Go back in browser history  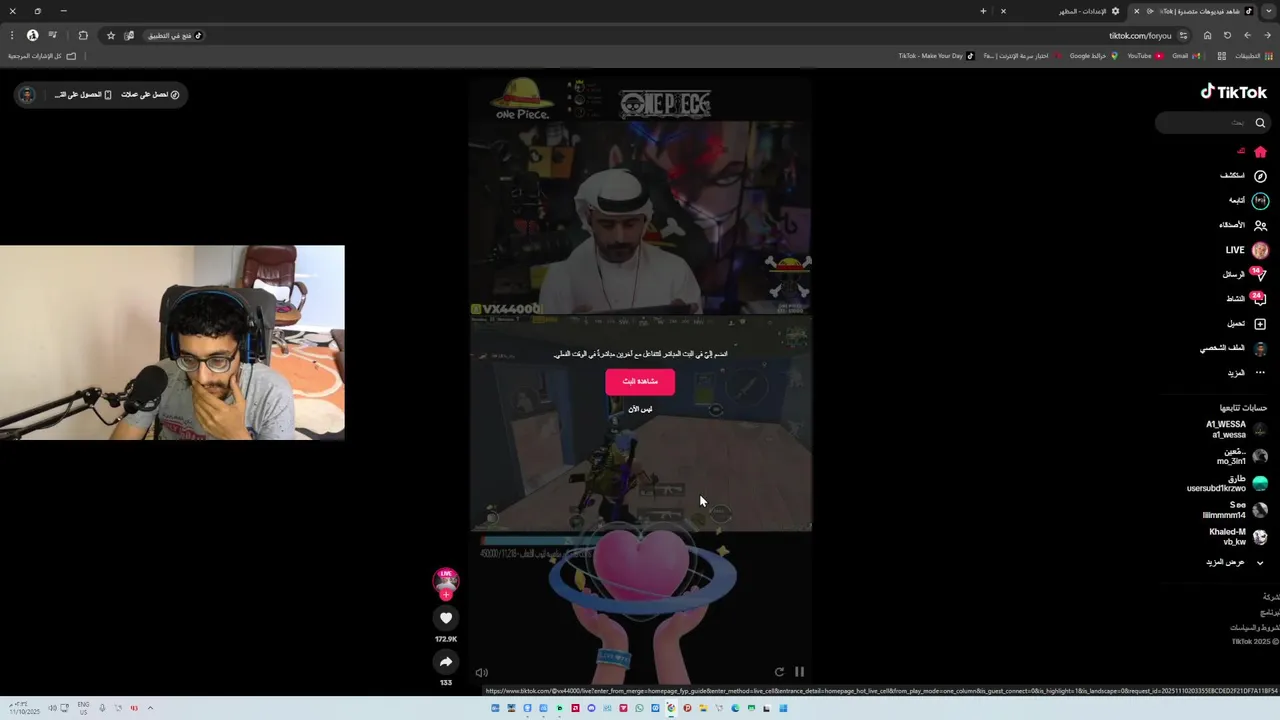(1266, 35)
